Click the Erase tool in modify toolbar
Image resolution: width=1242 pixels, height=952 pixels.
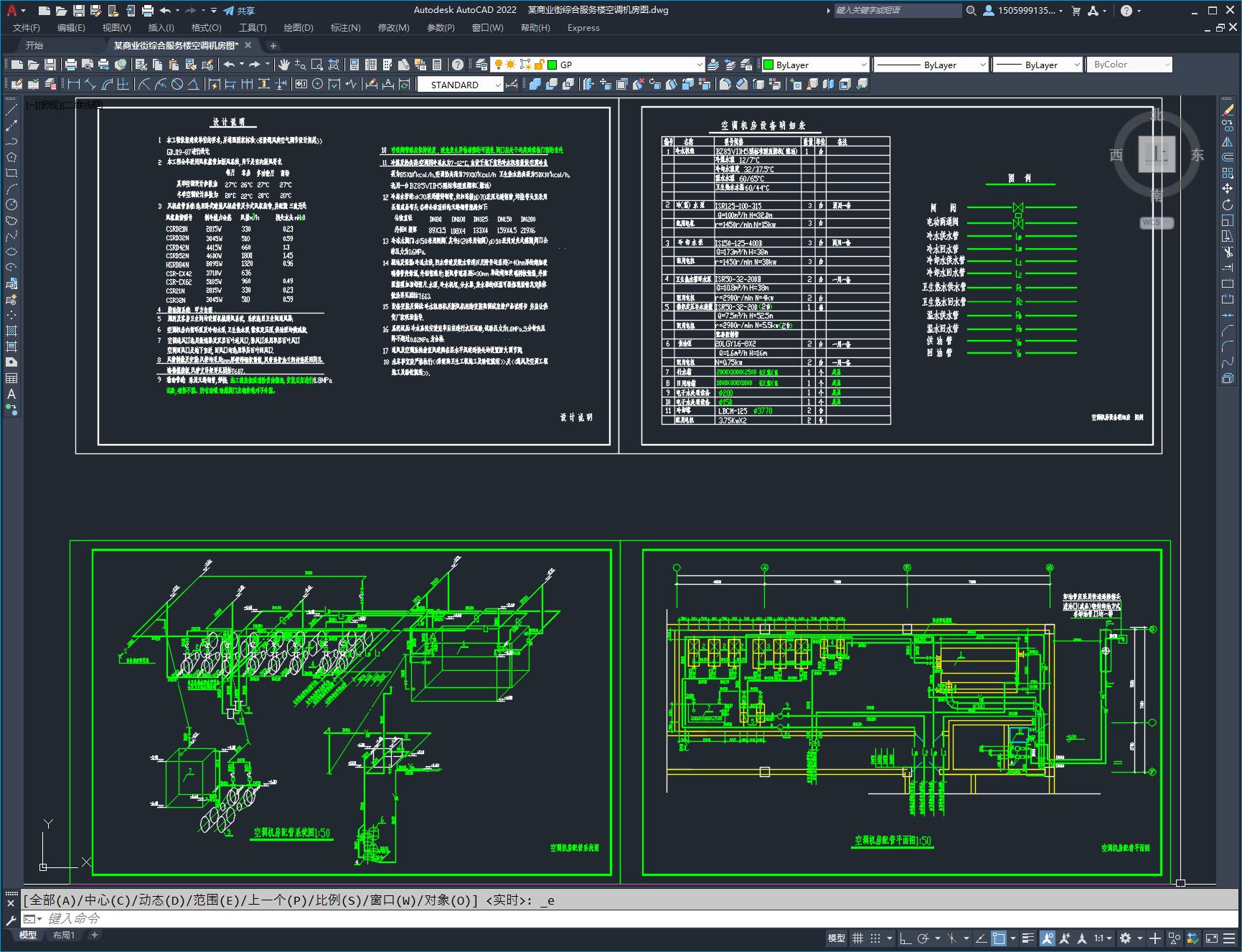pos(1228,110)
